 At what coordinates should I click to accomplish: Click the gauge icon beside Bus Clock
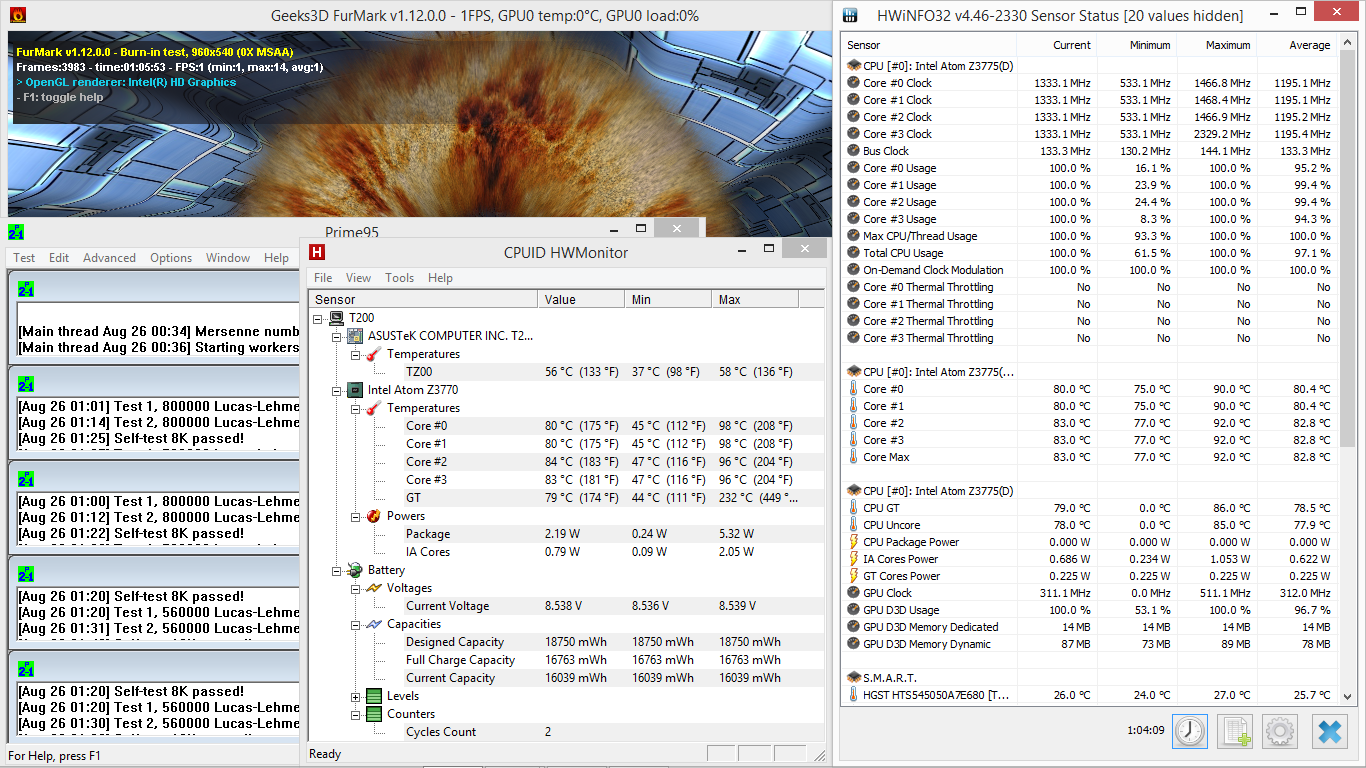click(x=854, y=151)
